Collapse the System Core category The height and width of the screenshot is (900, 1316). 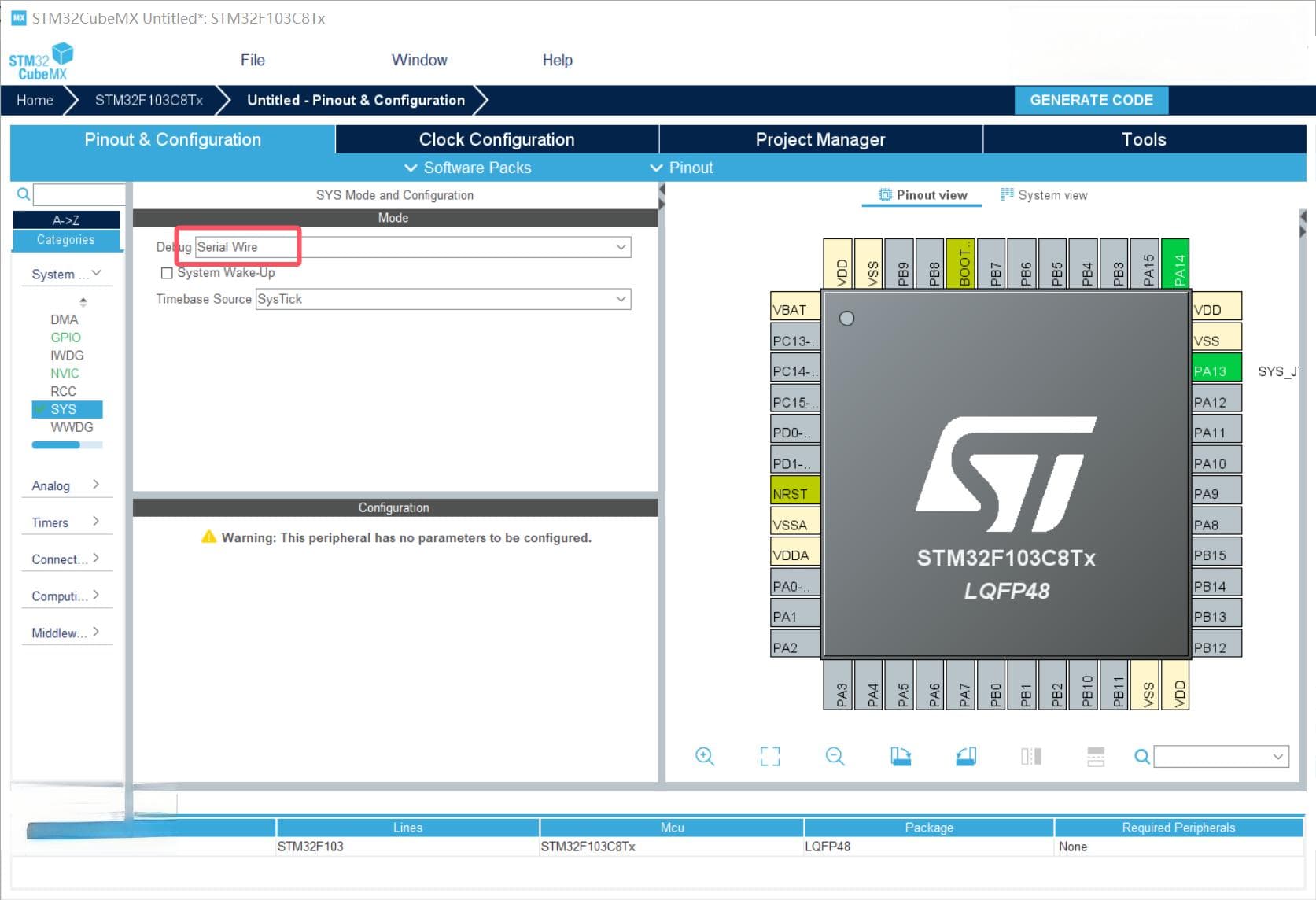tap(67, 274)
